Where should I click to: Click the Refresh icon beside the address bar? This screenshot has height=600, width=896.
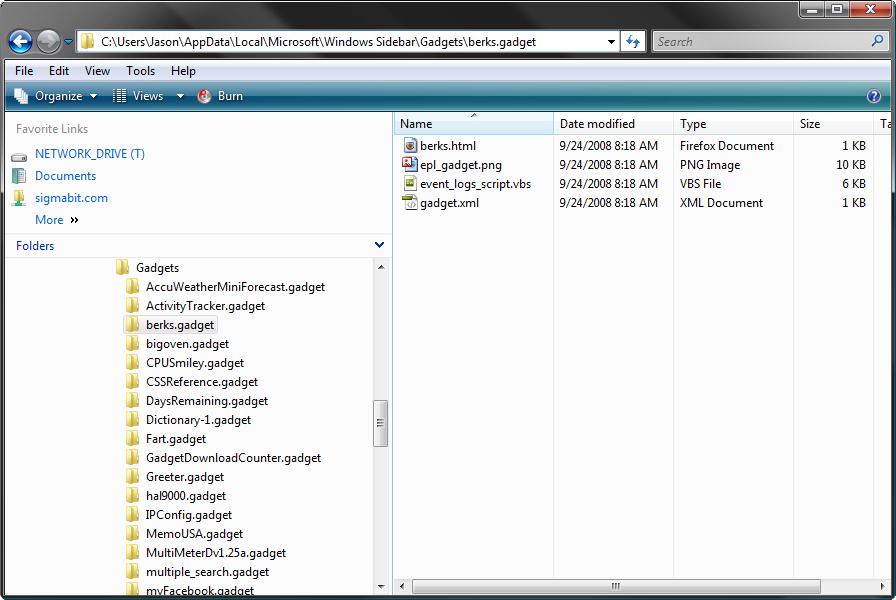[633, 41]
